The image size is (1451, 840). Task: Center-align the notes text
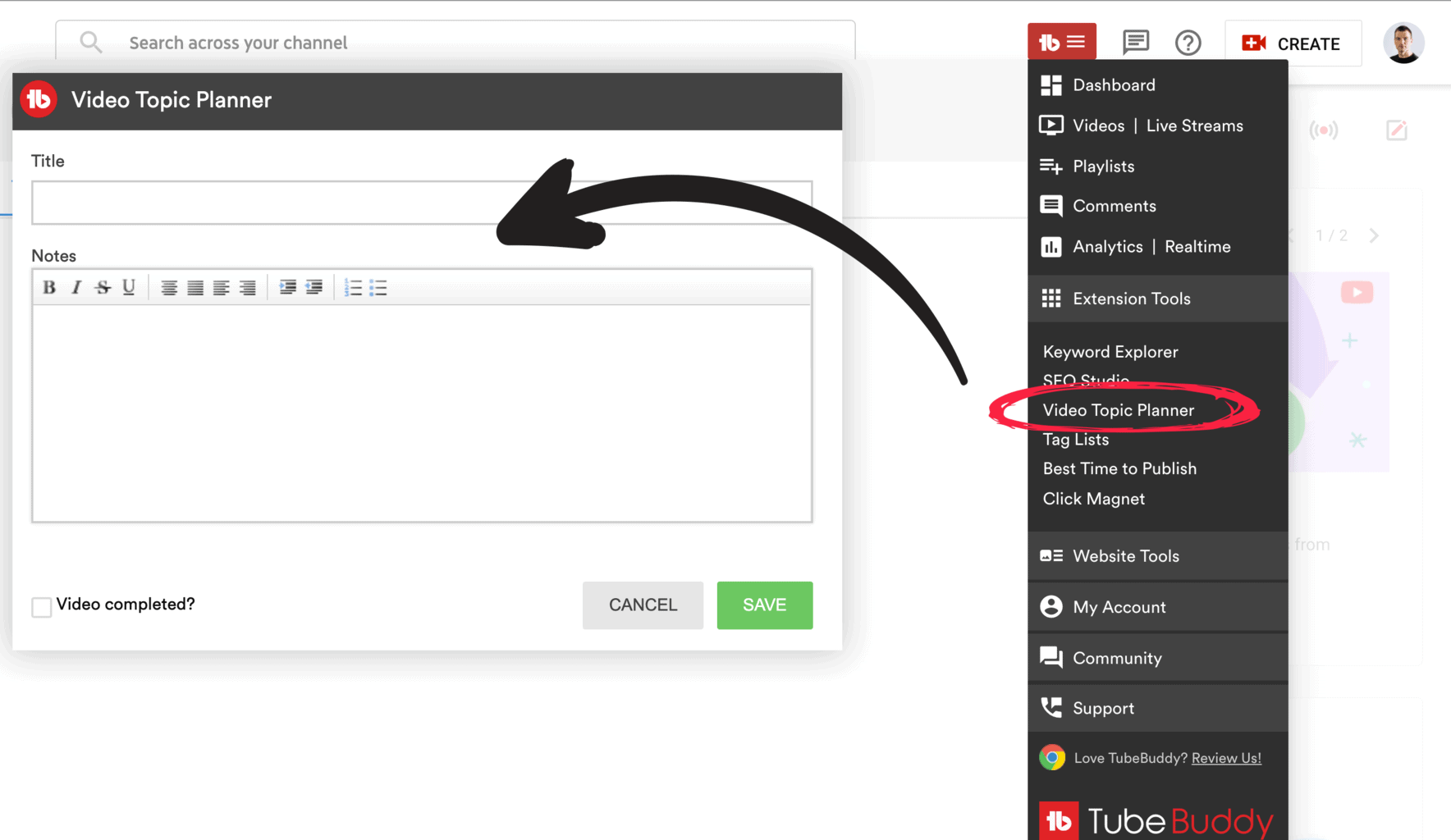tap(169, 288)
